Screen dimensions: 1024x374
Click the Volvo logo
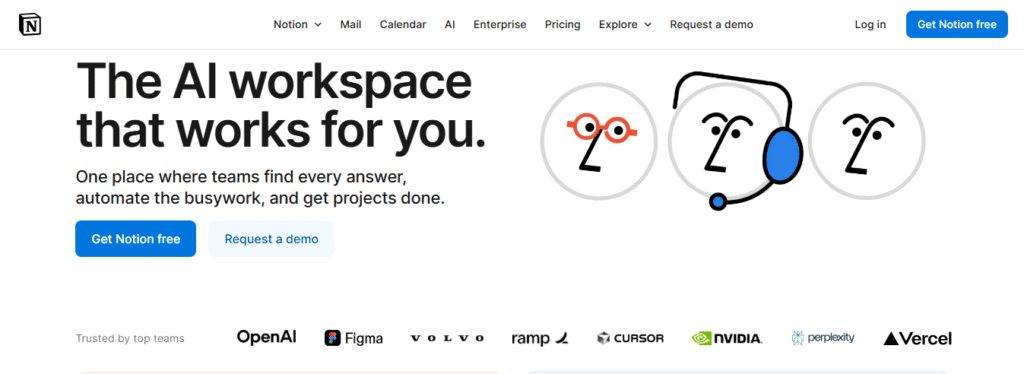point(447,338)
